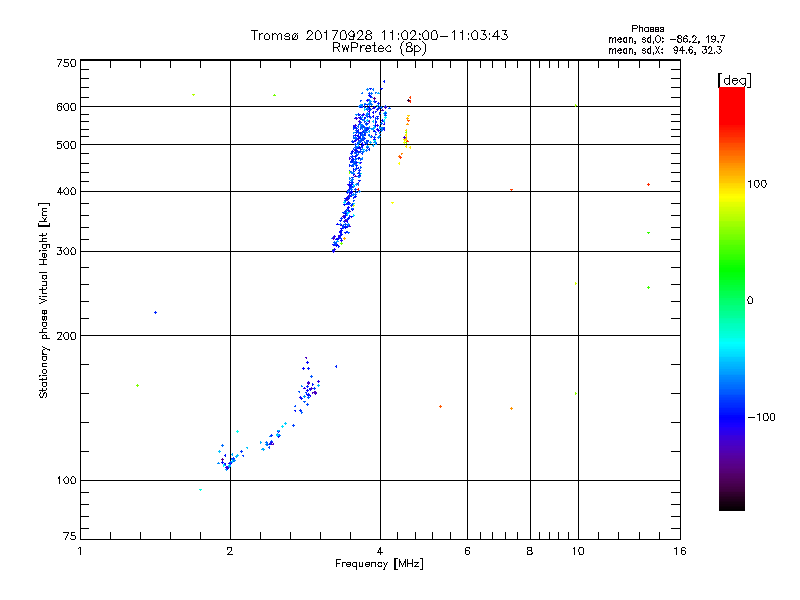The height and width of the screenshot is (600, 800).
Task: Click the '100' y-axis tick label
Action: [66, 480]
